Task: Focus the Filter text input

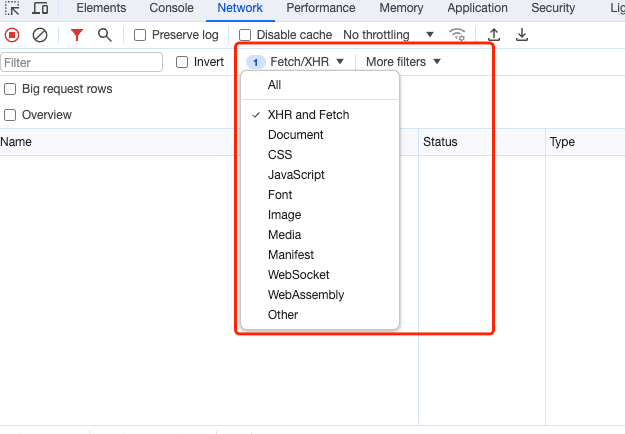Action: (x=82, y=63)
